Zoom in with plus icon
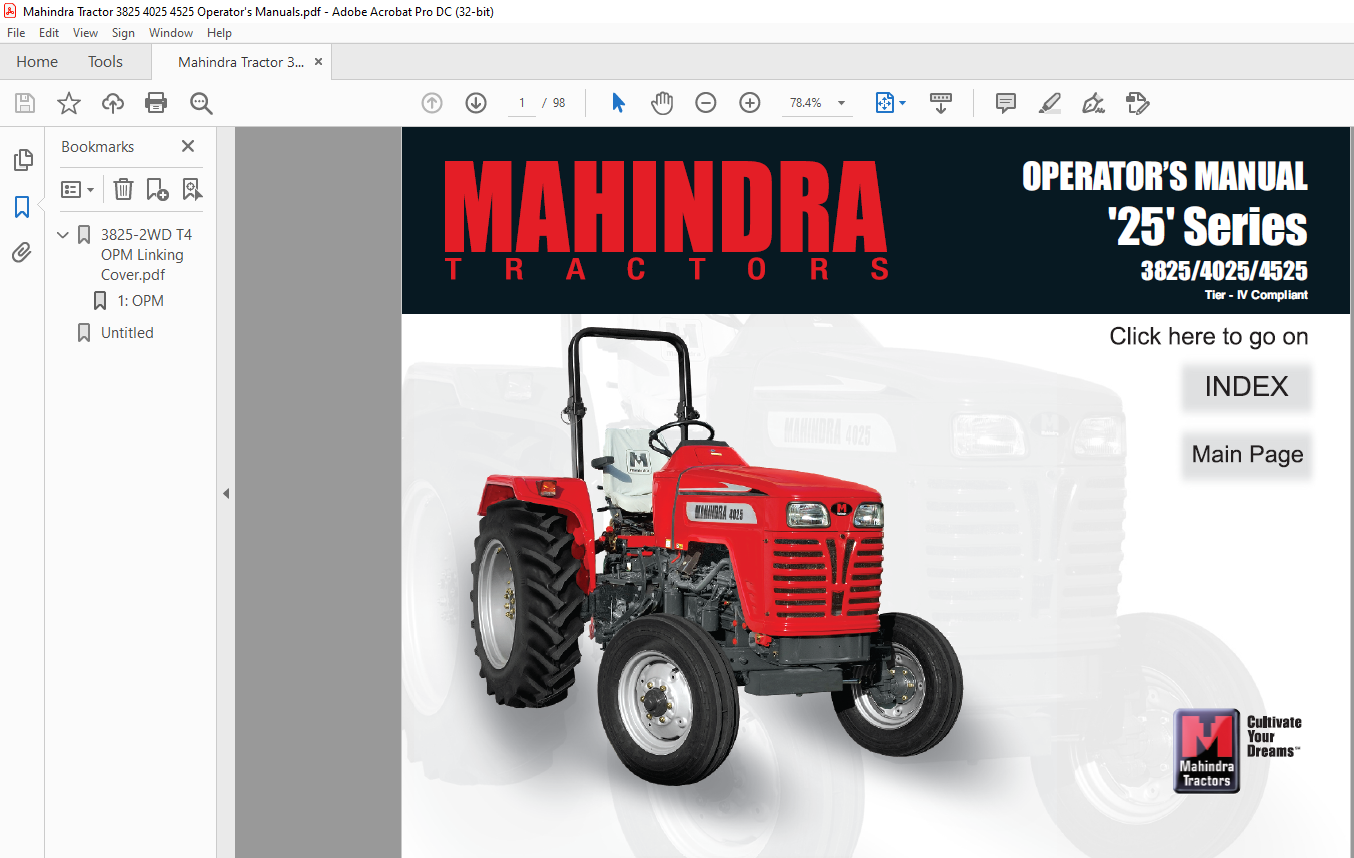 point(750,103)
